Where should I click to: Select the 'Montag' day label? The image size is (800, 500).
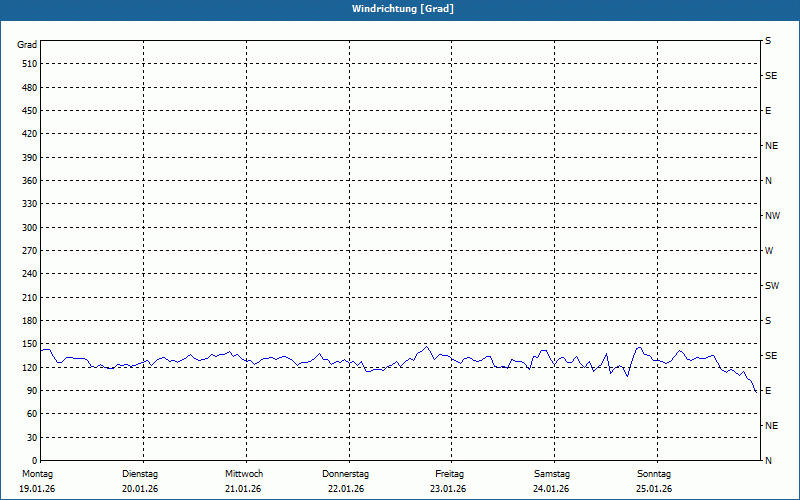pyautogui.click(x=36, y=473)
